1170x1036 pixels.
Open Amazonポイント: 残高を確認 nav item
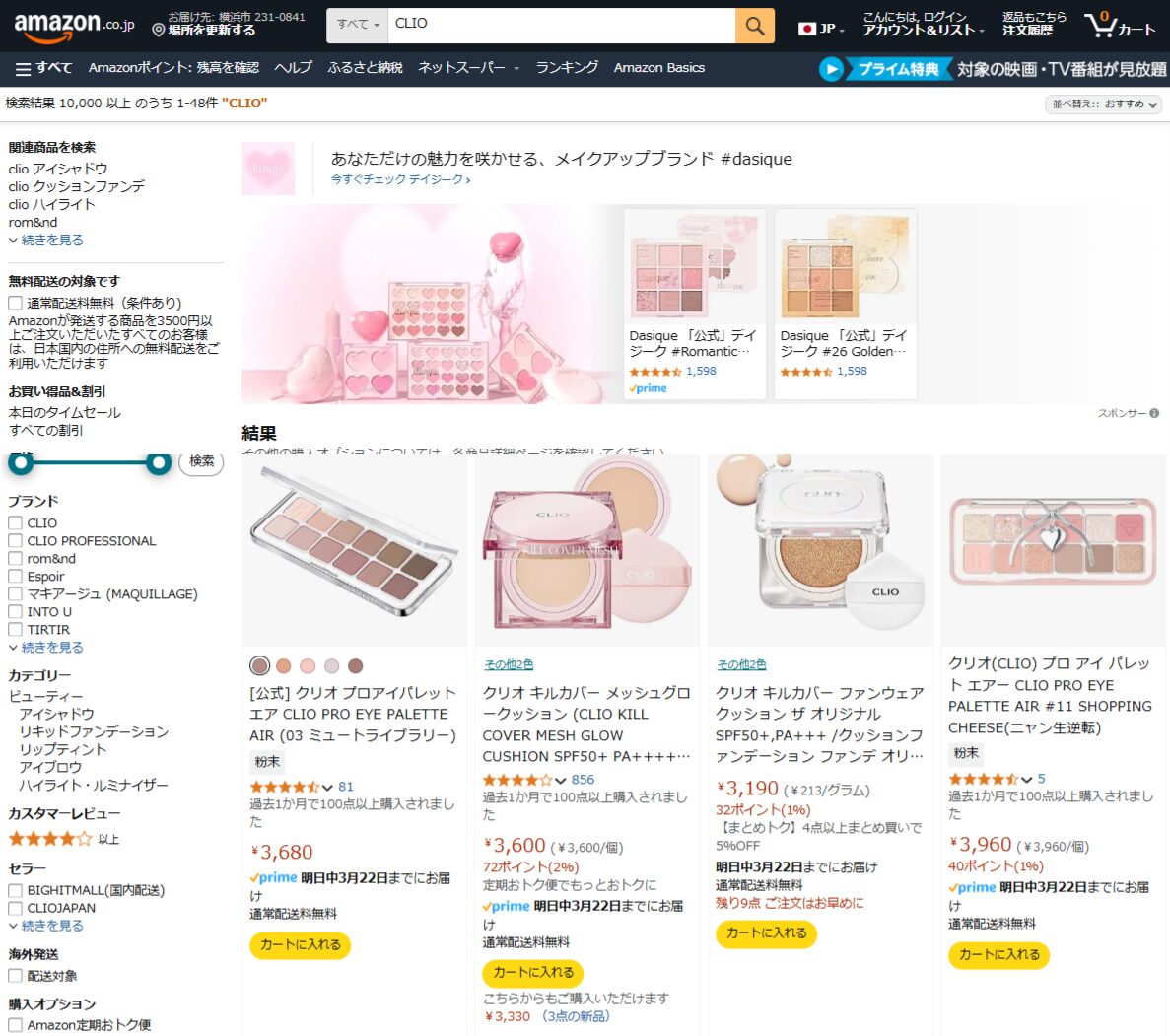pyautogui.click(x=173, y=68)
